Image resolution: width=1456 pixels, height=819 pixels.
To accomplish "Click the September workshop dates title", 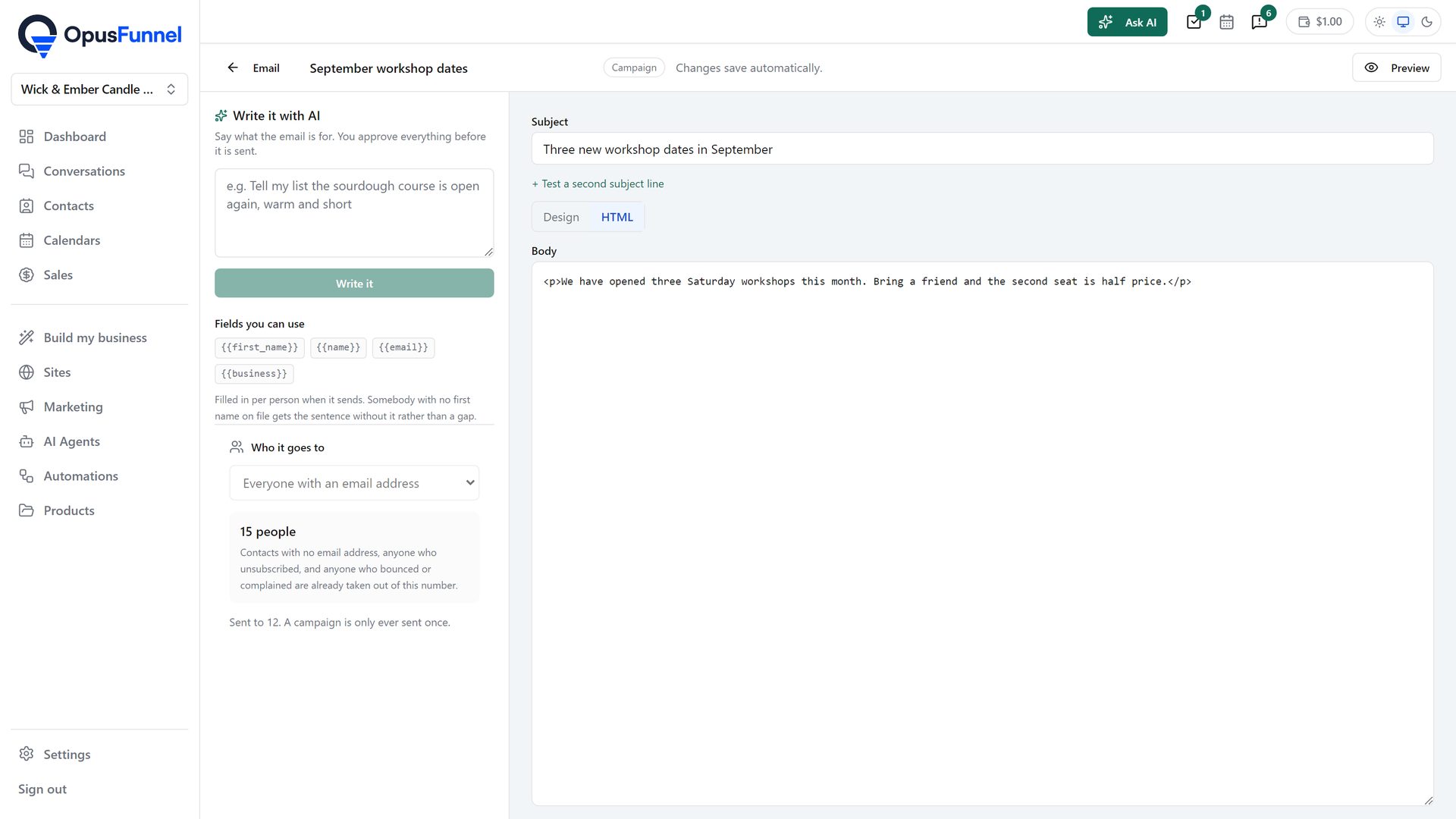I will [388, 68].
